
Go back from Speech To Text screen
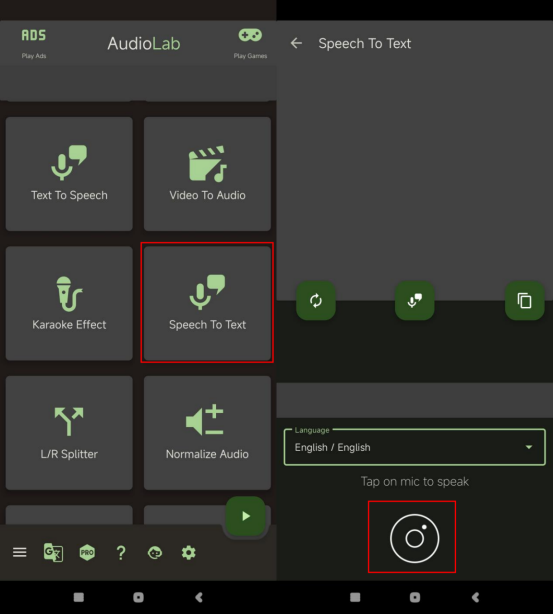coord(297,43)
